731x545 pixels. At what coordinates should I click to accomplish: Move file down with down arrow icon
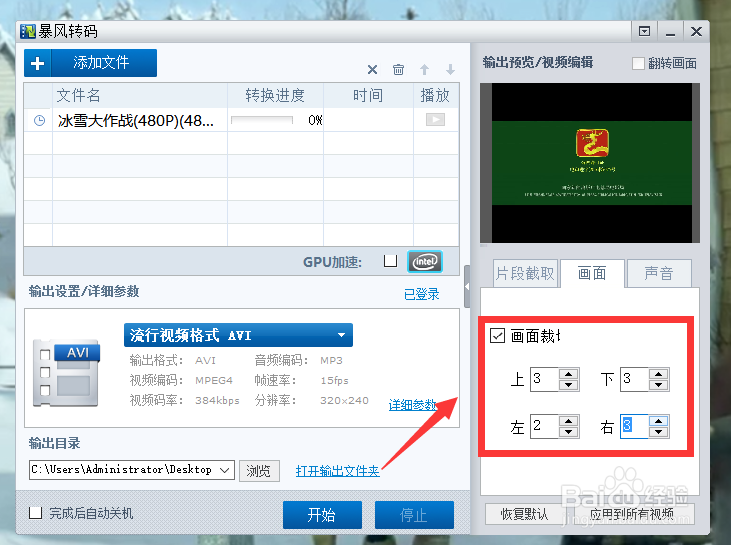click(450, 69)
